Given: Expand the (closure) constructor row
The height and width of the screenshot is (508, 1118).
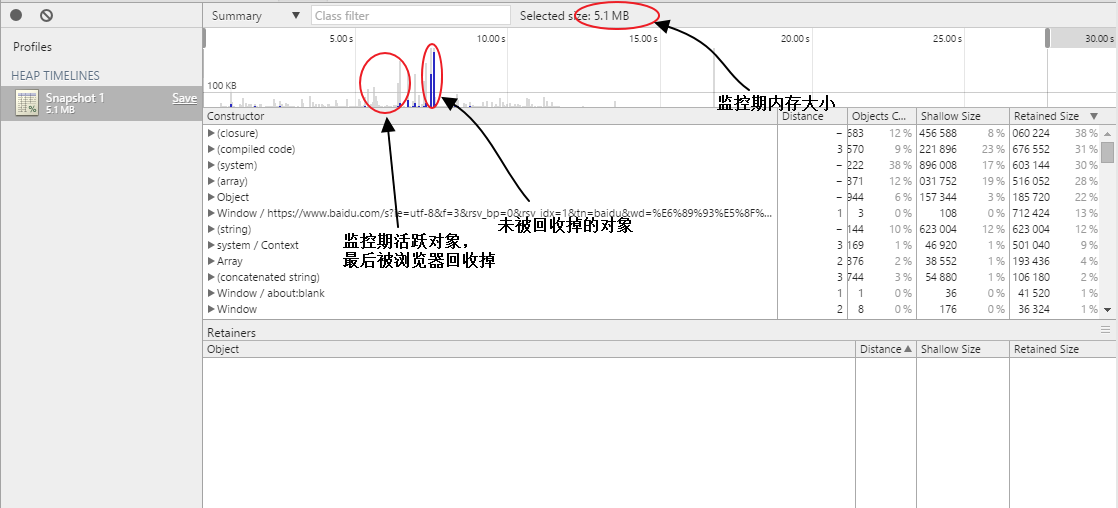Looking at the screenshot, I should (x=211, y=133).
